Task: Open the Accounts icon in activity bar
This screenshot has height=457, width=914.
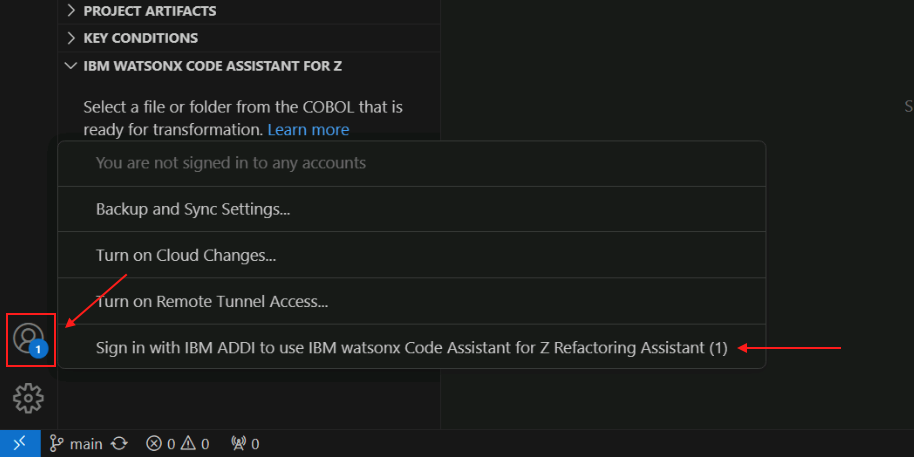Action: tap(28, 340)
